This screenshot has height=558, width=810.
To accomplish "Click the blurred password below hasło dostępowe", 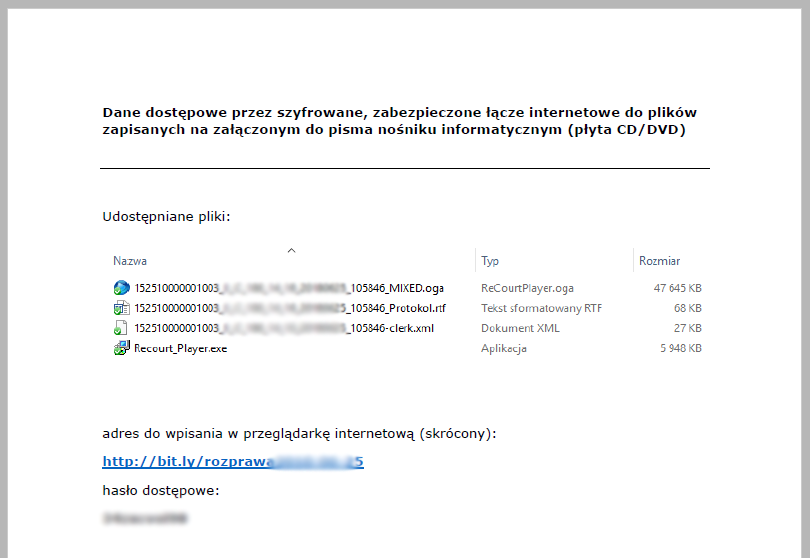I will point(145,519).
